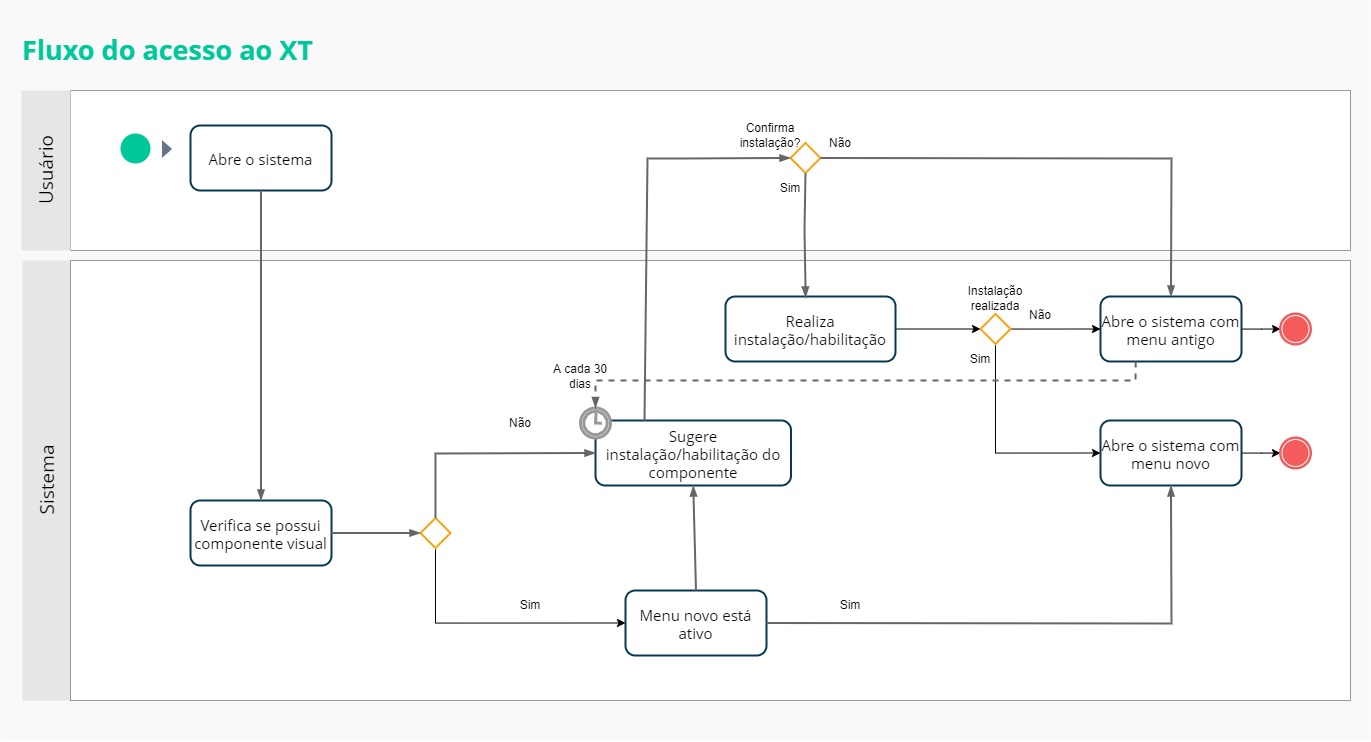This screenshot has width=1371, height=742.
Task: Click the 'Sim' label left of 'Menu novo está ativo'
Action: pyautogui.click(x=530, y=605)
